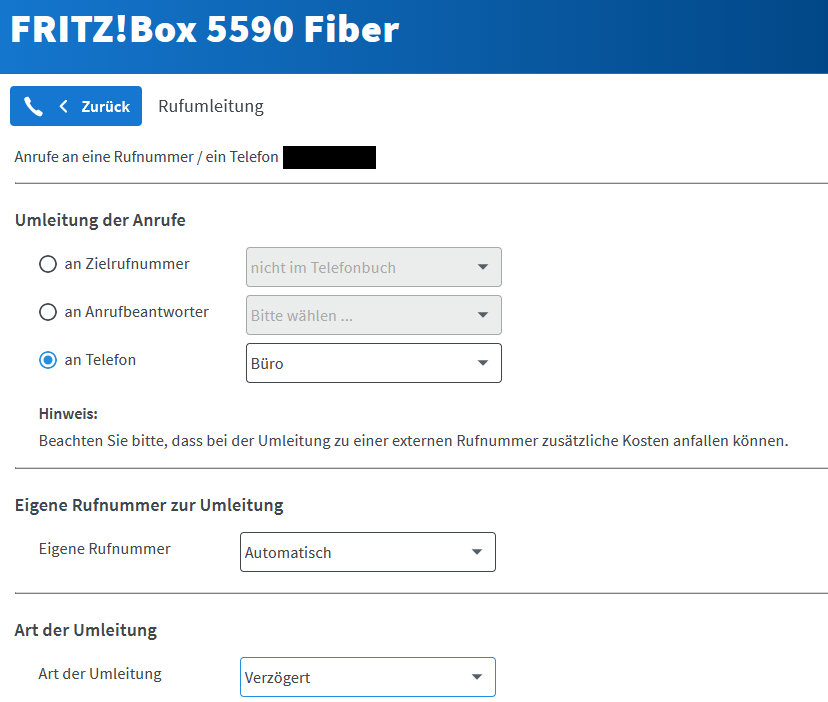Image resolution: width=828 pixels, height=702 pixels.
Task: Click the arrow icon of the Verzögert dropdown
Action: [476, 677]
